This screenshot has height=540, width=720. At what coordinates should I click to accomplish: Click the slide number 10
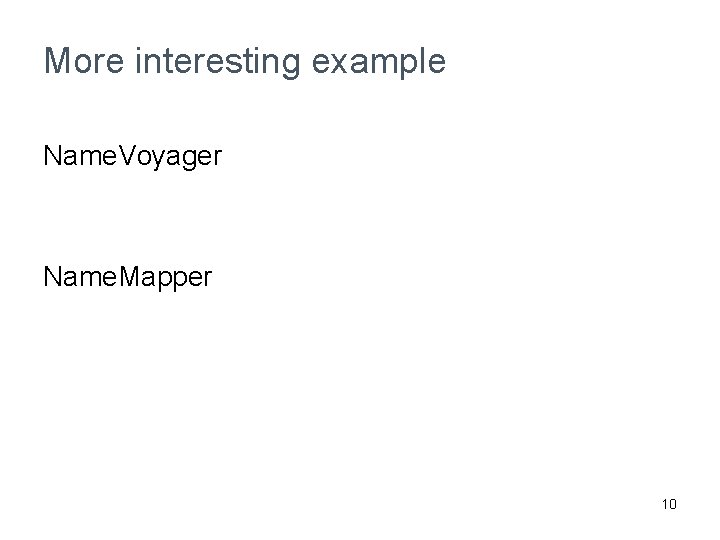669,504
